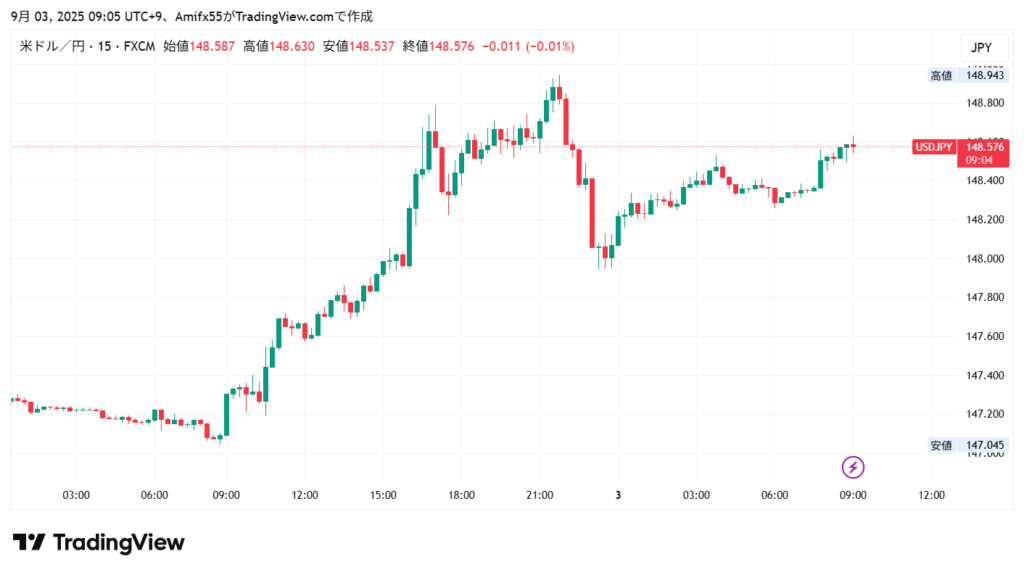Click the 21:00 time axis label
1024x575 pixels.
click(x=540, y=495)
